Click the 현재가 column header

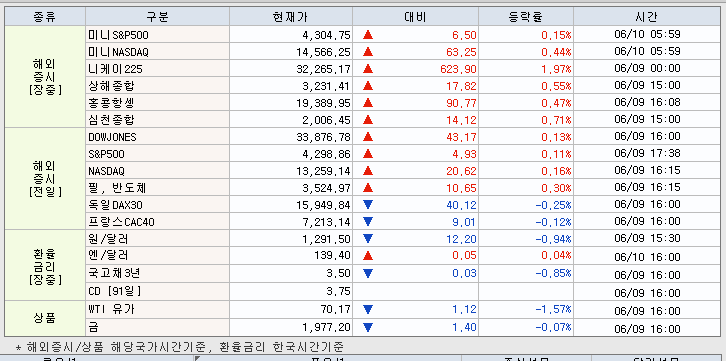tap(291, 17)
